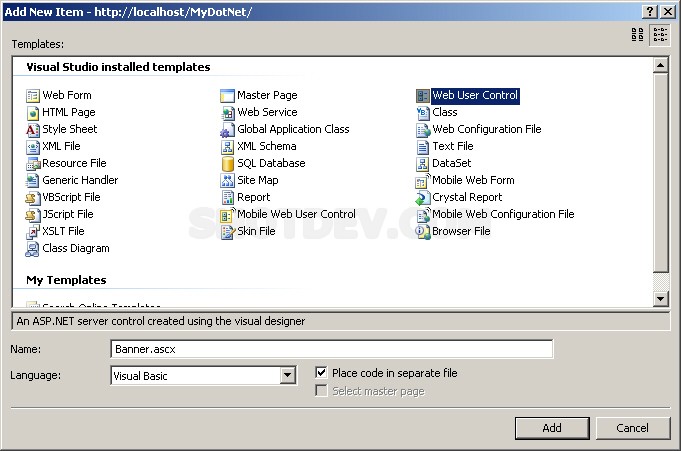The height and width of the screenshot is (451, 681).
Task: Select the Class Diagram template icon
Action: (33, 248)
